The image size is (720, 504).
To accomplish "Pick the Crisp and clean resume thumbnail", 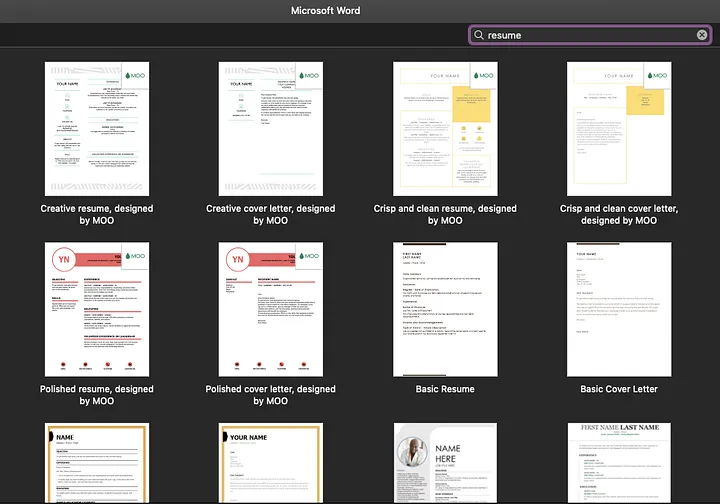I will point(445,128).
